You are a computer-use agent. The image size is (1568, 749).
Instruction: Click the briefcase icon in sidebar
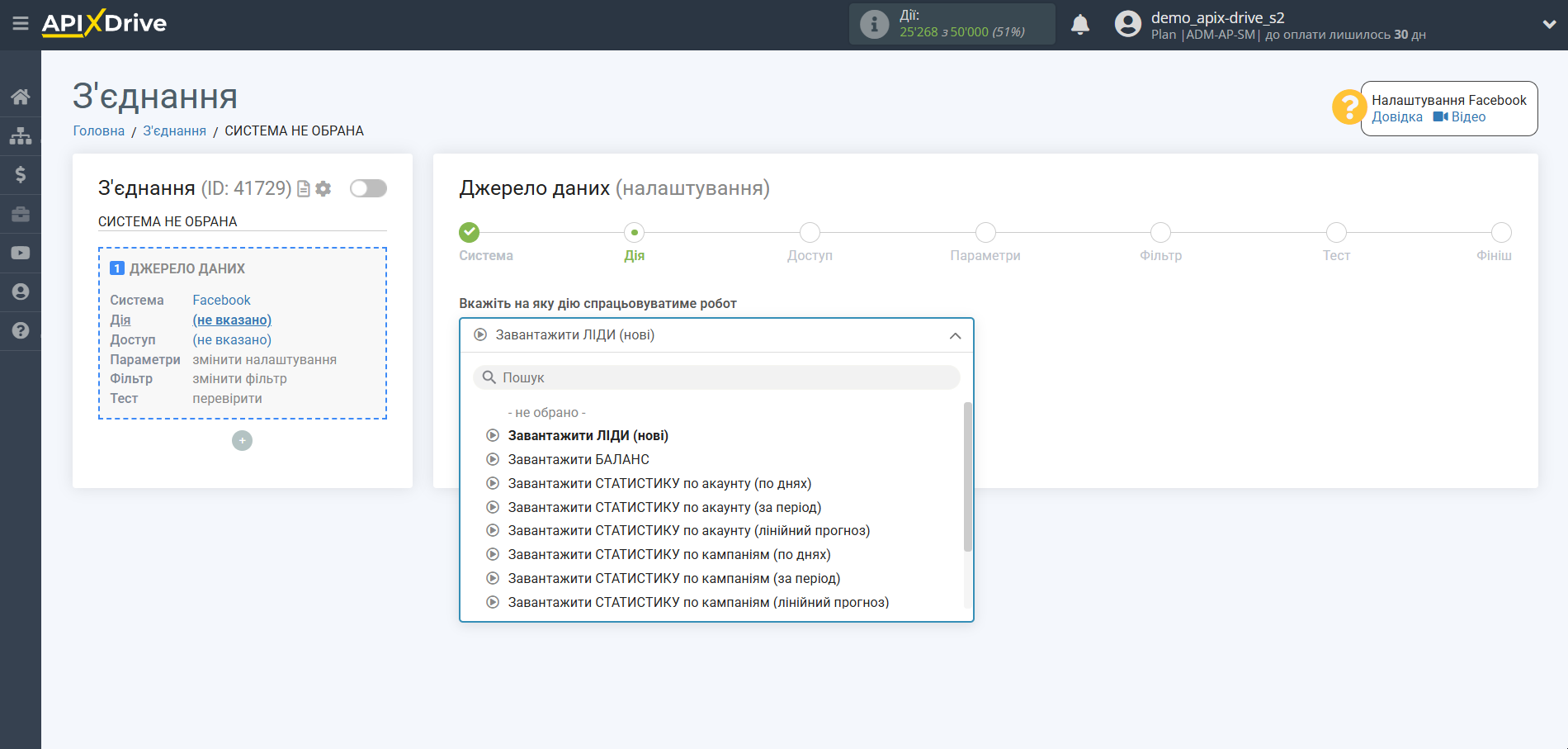pos(21,214)
